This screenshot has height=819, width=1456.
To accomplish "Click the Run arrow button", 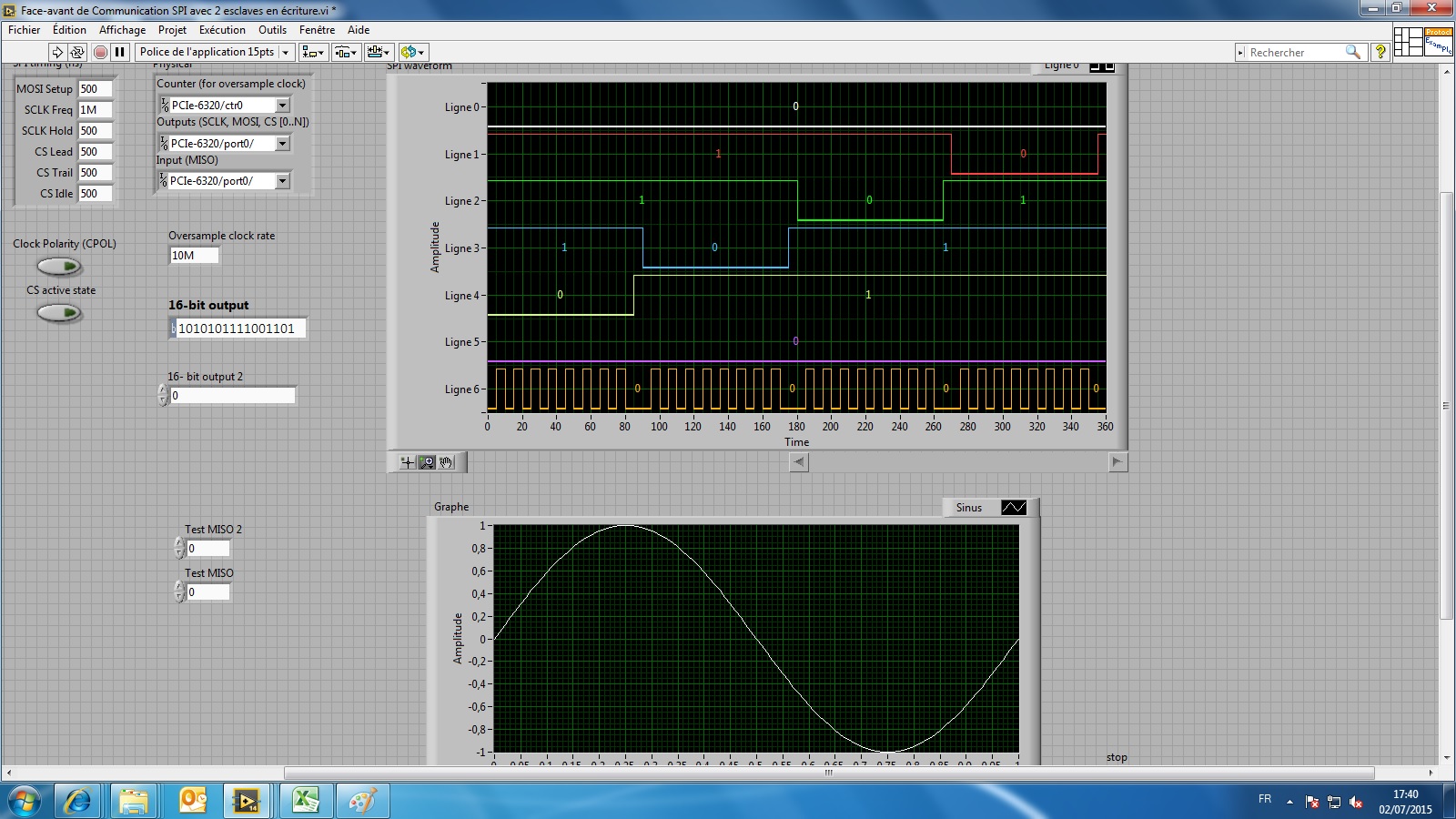I will click(57, 52).
